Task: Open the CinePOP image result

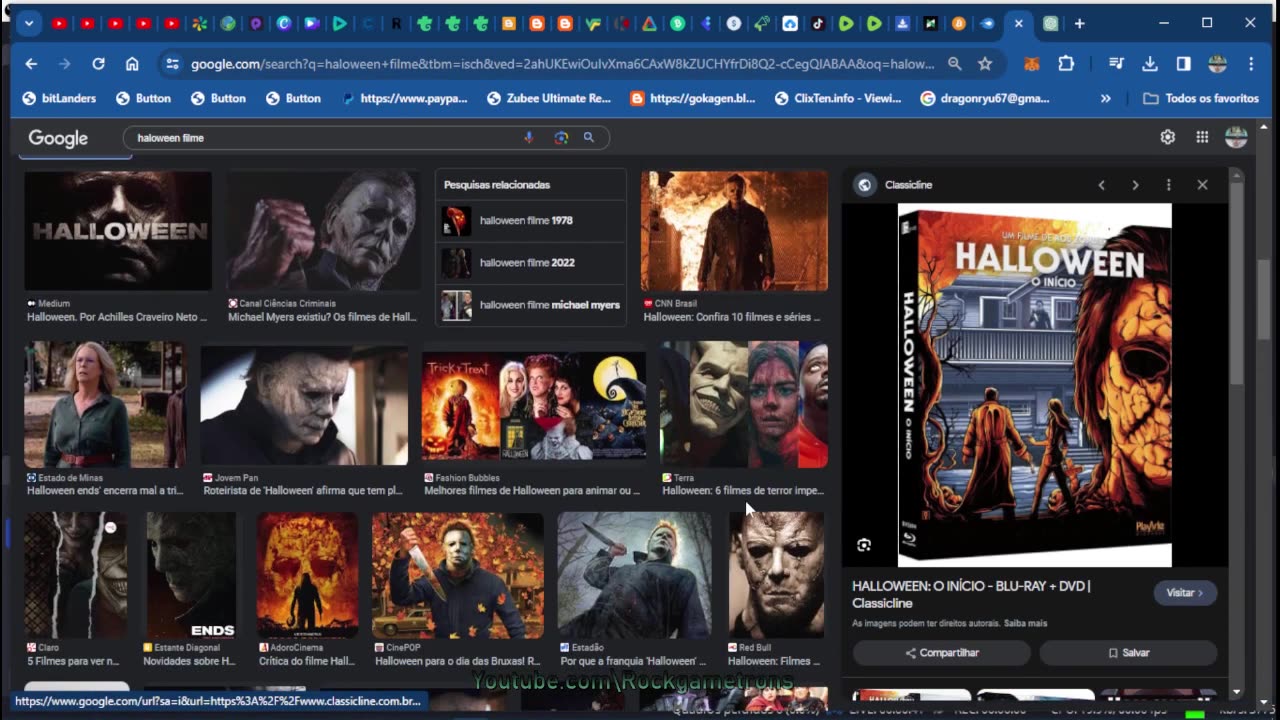Action: click(458, 575)
